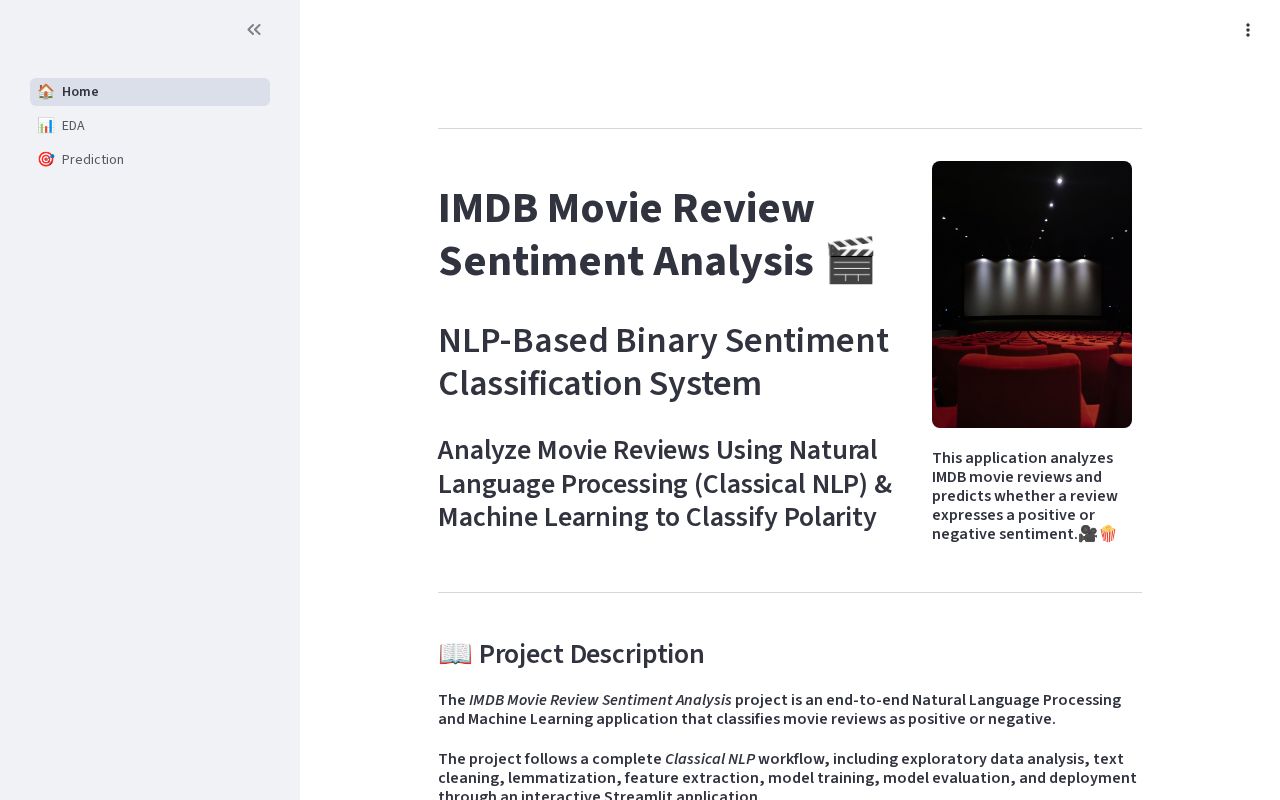Image resolution: width=1280 pixels, height=800 pixels.
Task: Click the italic 'Classical NLP' text
Action: pos(710,758)
